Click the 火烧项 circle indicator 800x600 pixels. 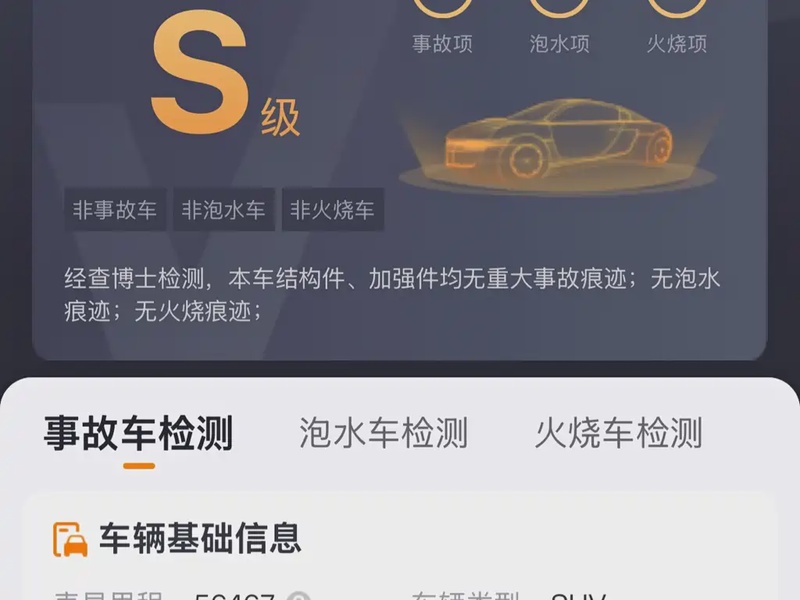point(677,7)
